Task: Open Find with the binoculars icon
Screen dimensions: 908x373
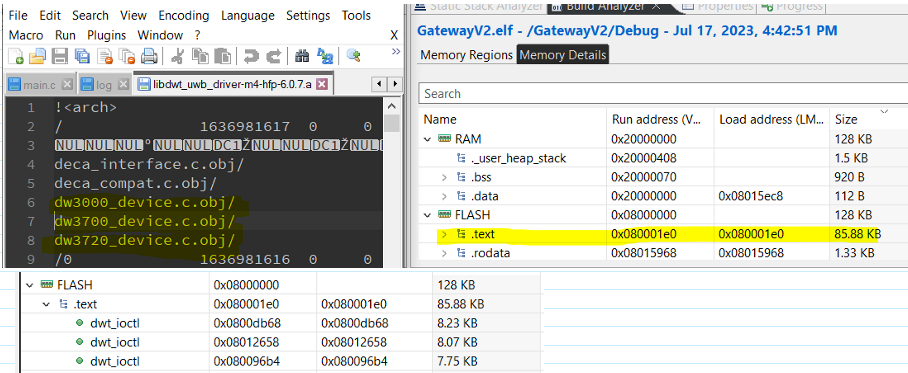Action: [x=302, y=56]
